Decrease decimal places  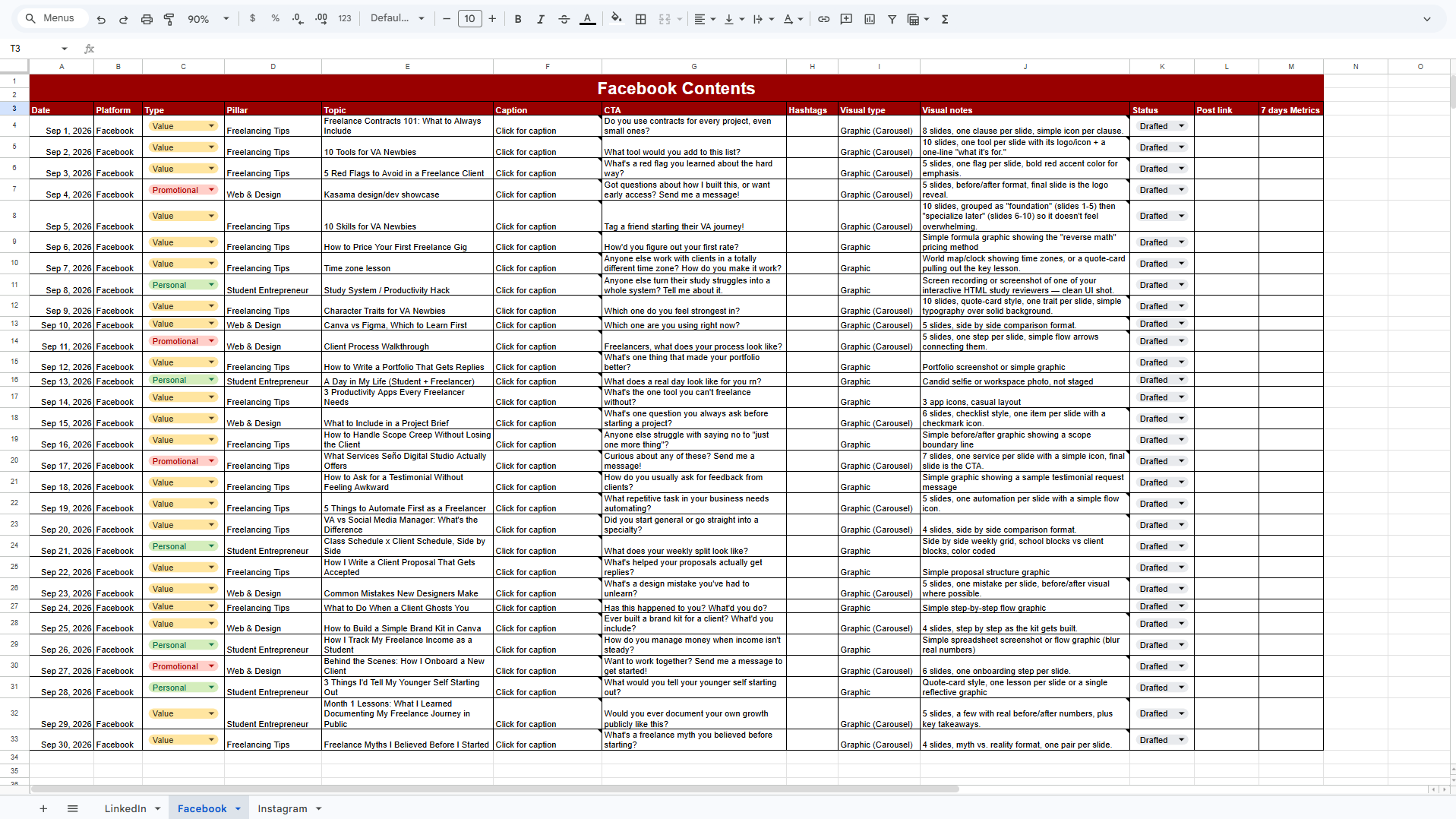click(x=298, y=19)
